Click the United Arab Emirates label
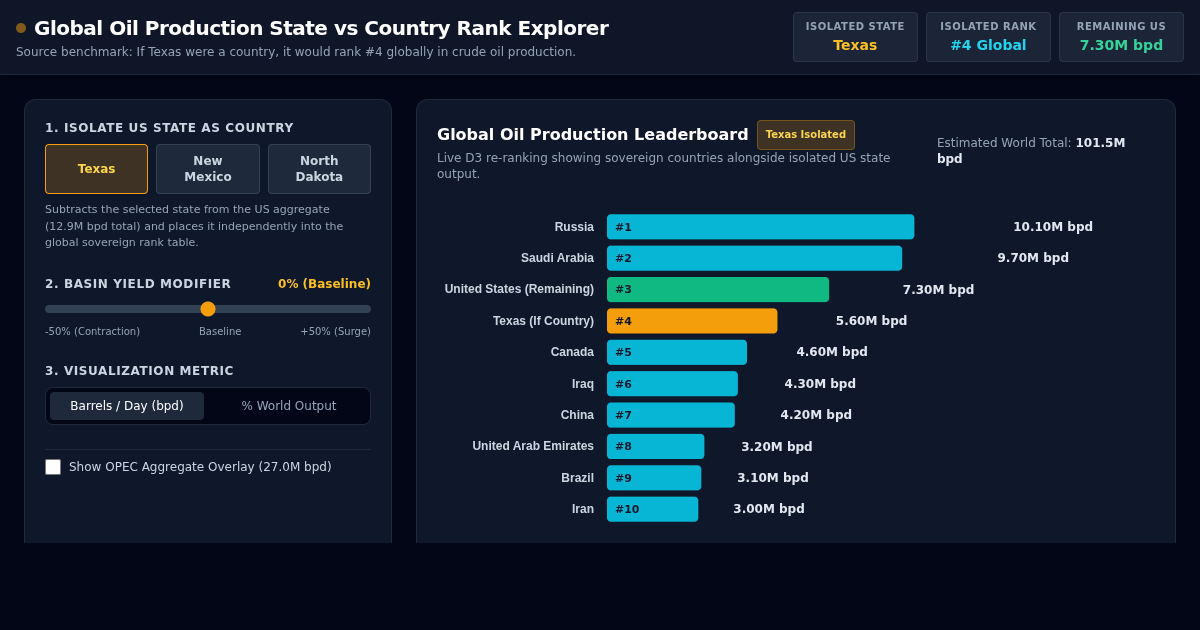 click(533, 446)
